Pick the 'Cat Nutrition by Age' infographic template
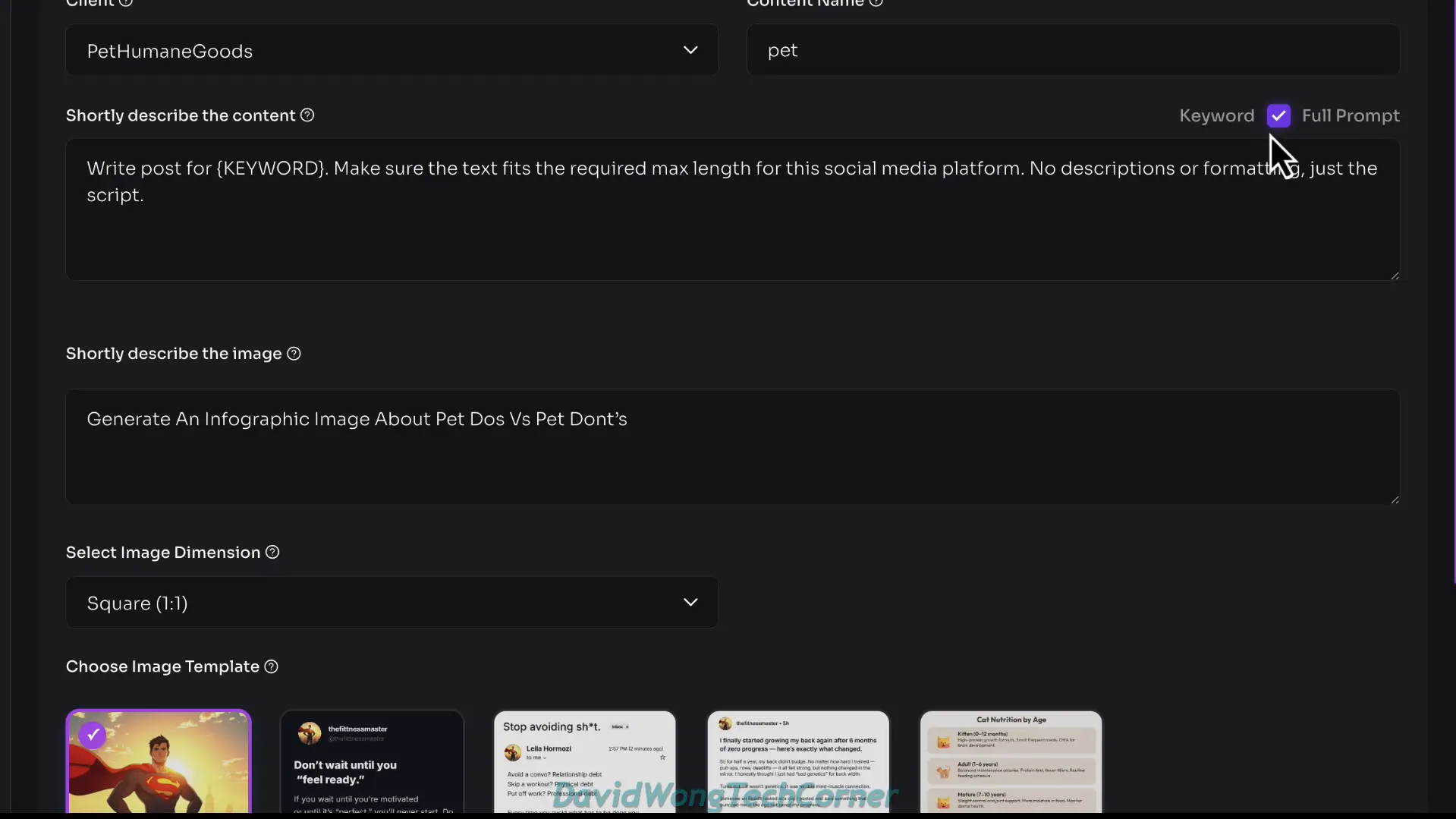Viewport: 1456px width, 819px height. 1011,762
